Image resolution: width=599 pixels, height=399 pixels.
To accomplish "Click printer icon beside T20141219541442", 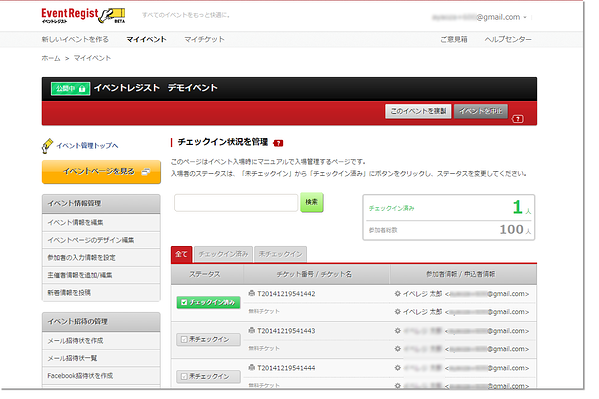I will tap(251, 294).
